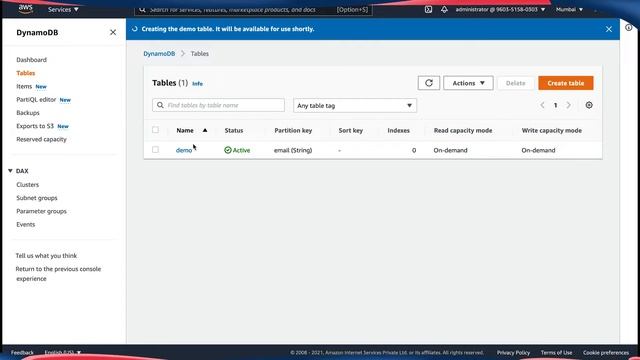Open Items in sidebar
Screen dimensions: 640x360
(24, 86)
